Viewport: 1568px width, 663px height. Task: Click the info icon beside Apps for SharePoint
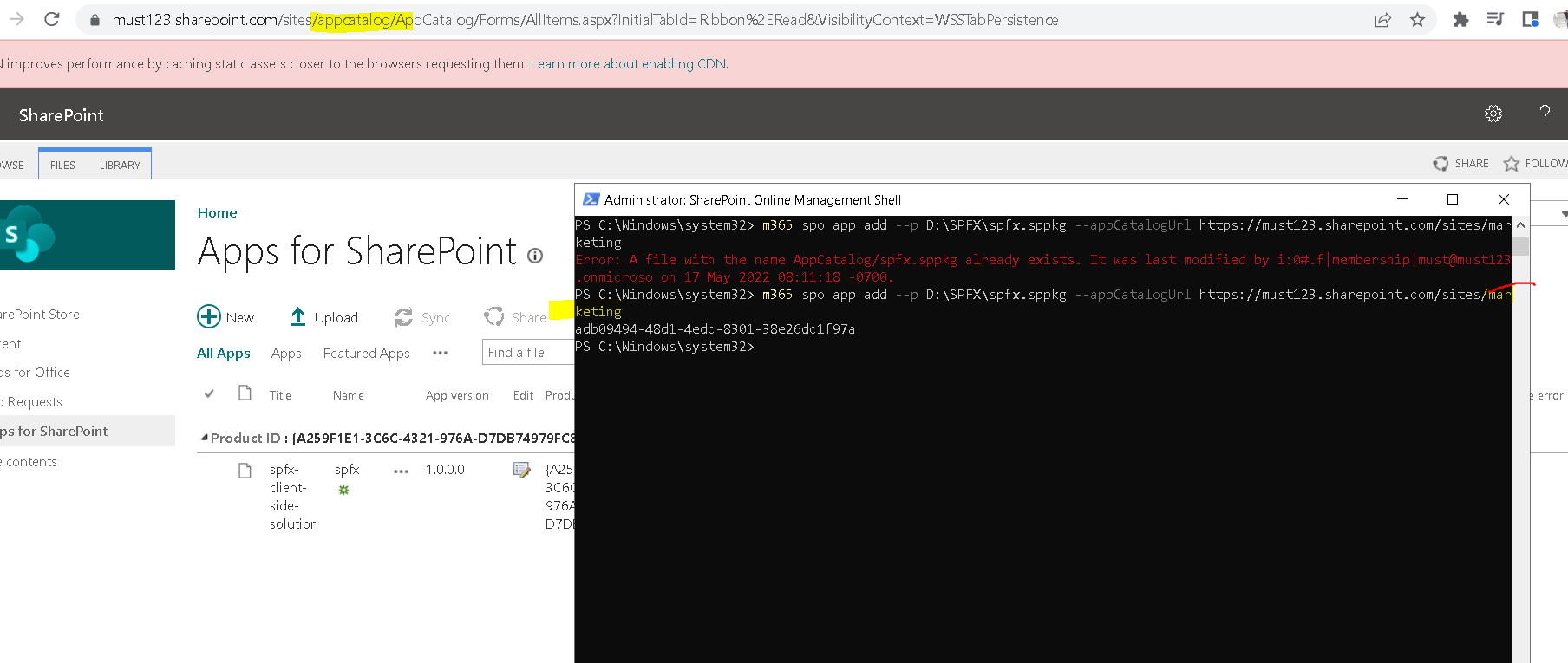pos(535,255)
